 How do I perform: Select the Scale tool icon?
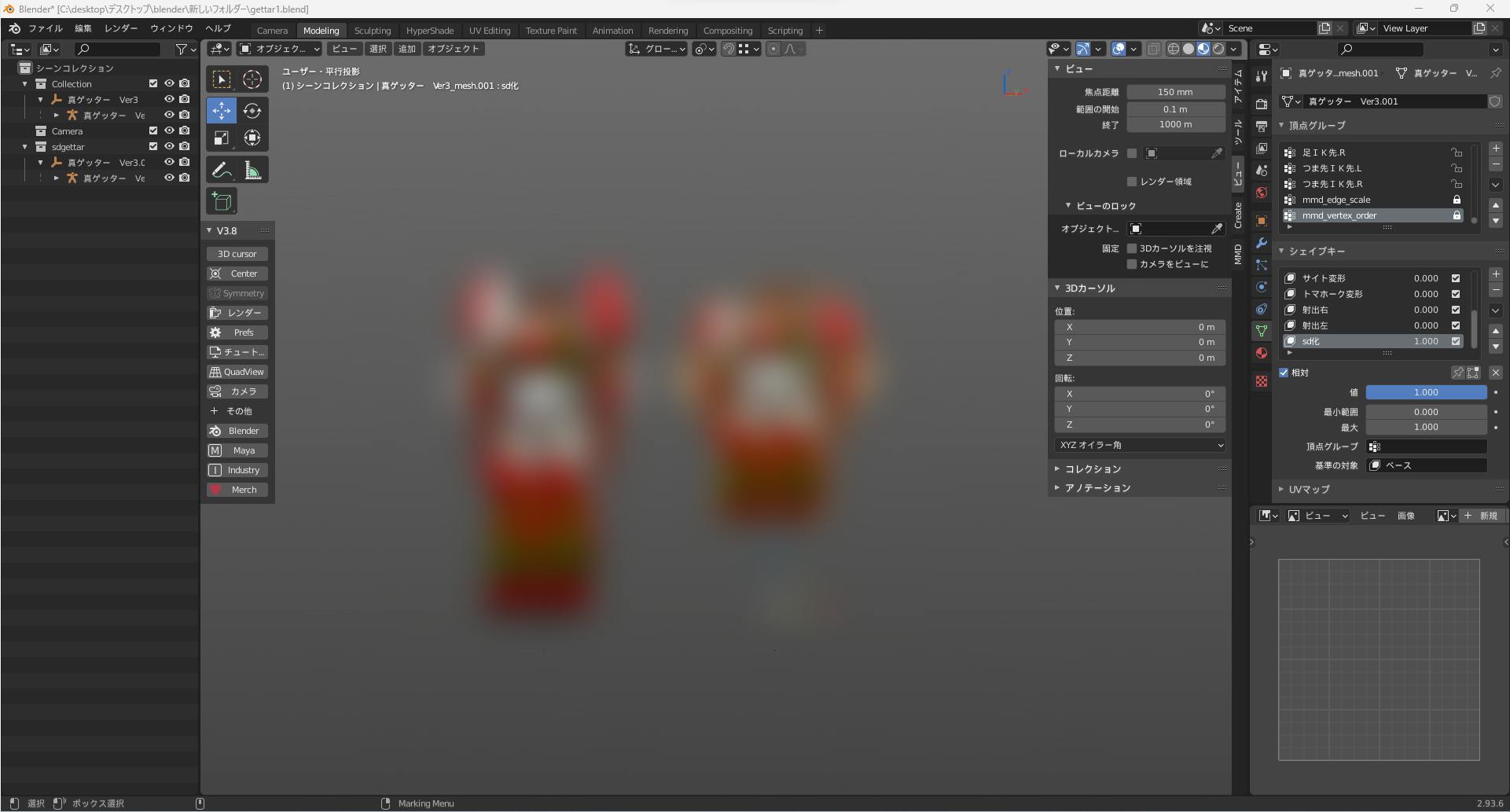click(x=222, y=138)
